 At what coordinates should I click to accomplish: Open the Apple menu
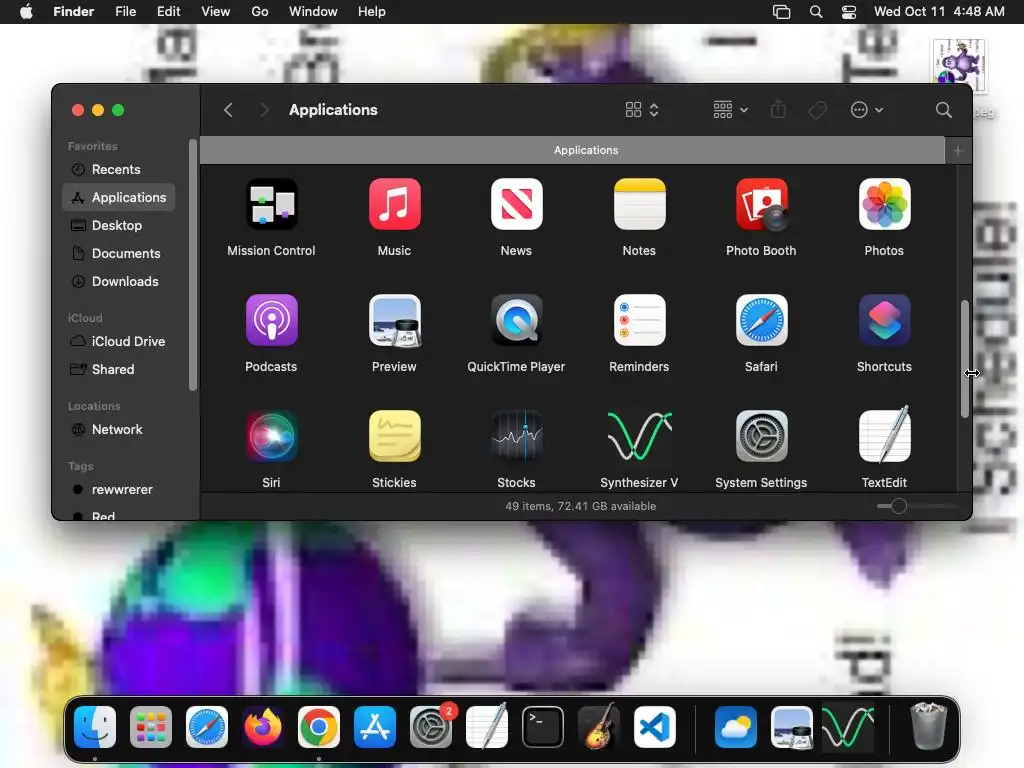point(26,12)
